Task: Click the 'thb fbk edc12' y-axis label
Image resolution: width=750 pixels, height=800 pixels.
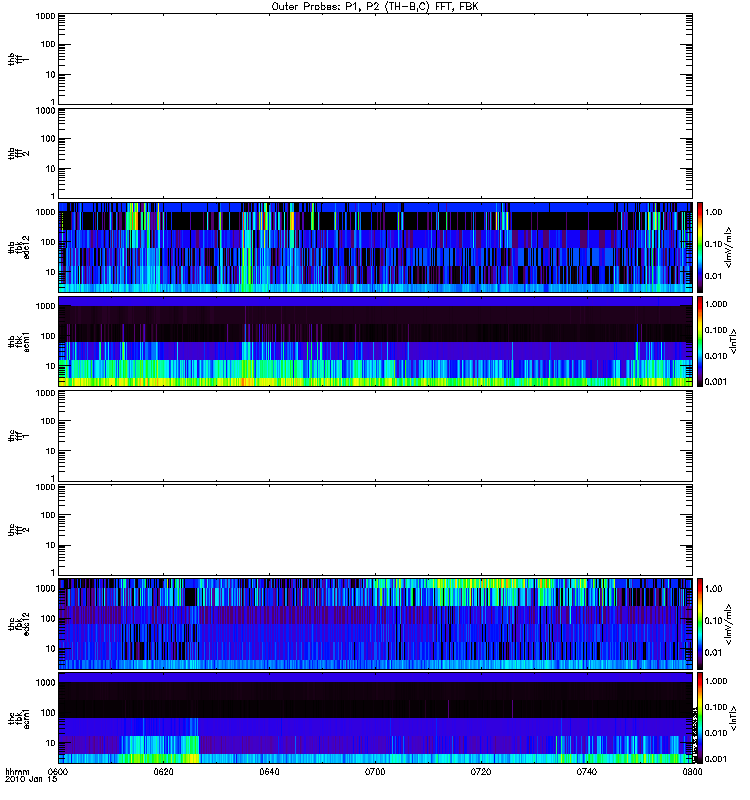Action: 19,247
